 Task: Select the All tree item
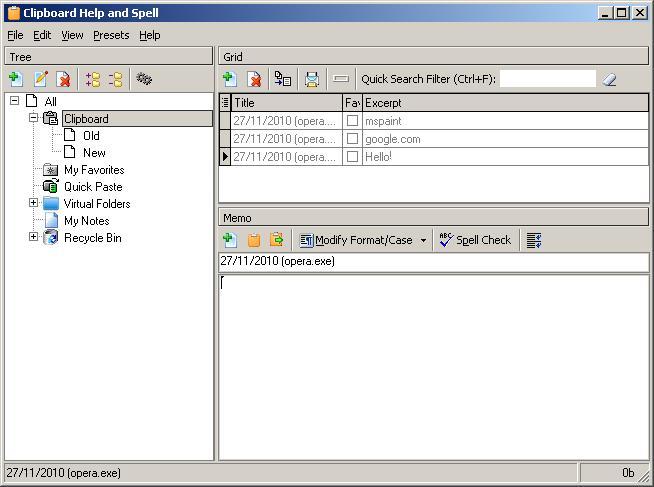(50, 101)
